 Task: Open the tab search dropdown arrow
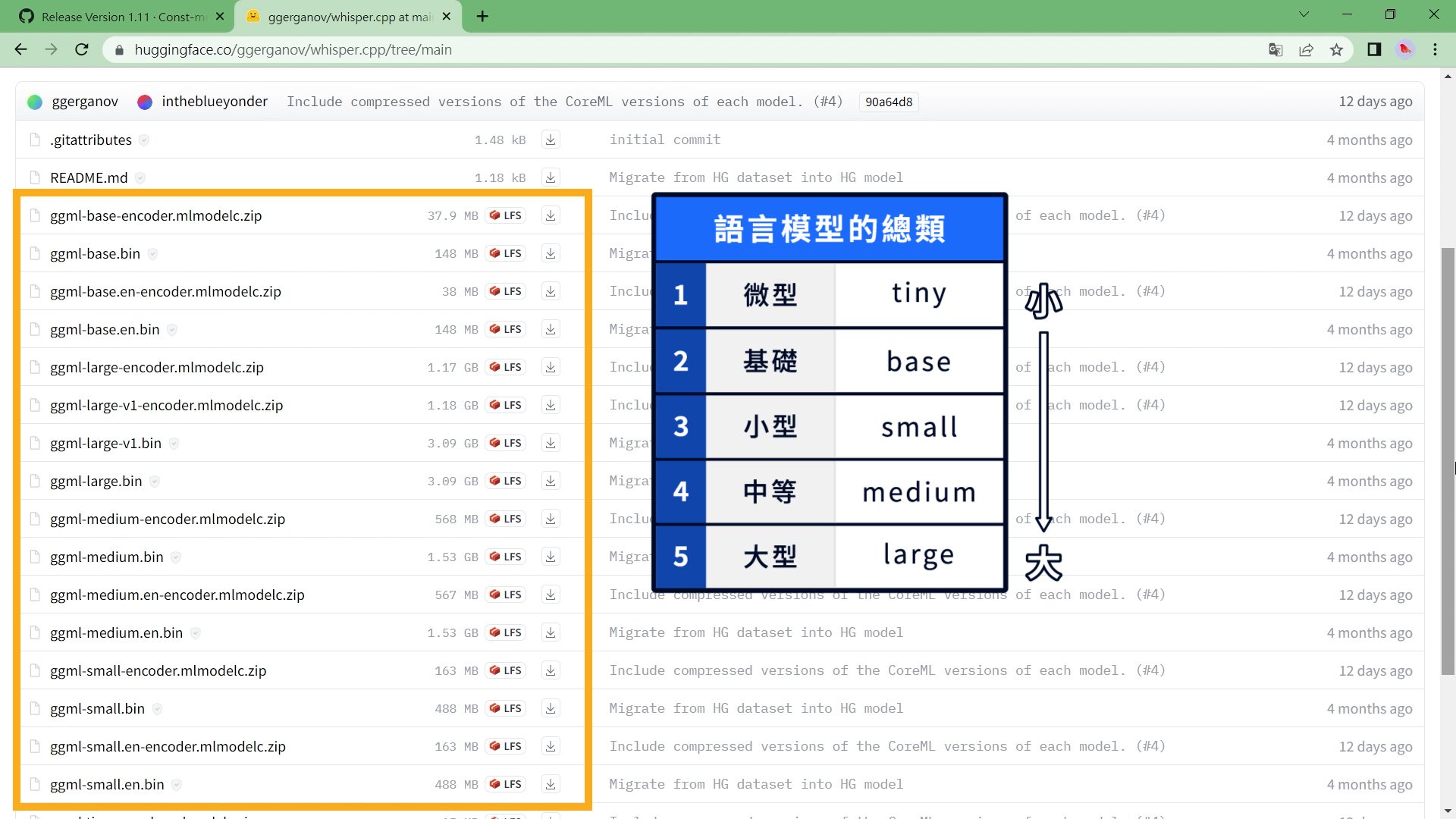point(1304,14)
